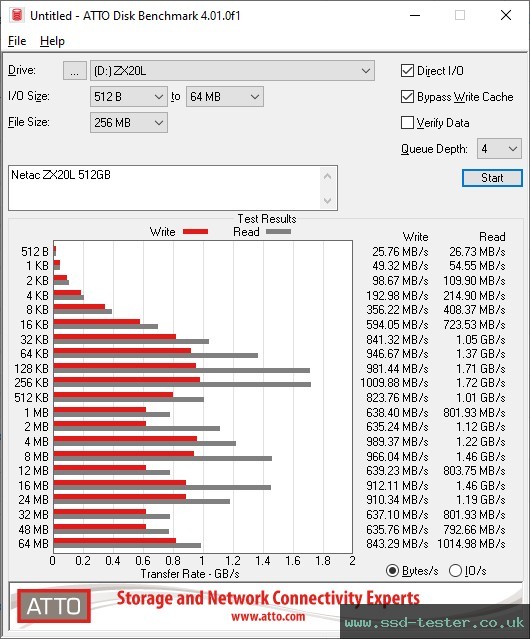Click the Write value 594.05 MB/s
Viewport: 530px width, 639px height.
tap(397, 324)
